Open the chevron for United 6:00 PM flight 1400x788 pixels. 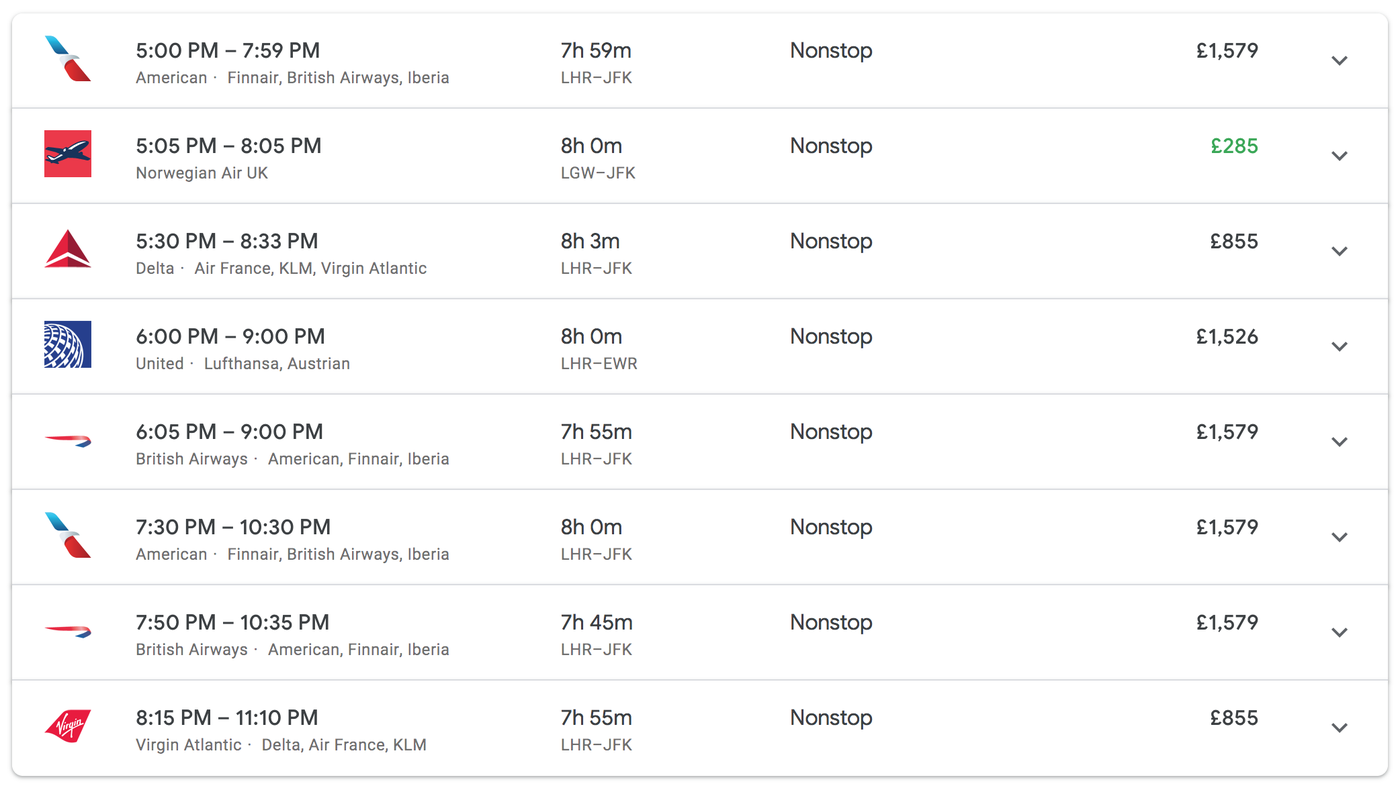(1339, 347)
